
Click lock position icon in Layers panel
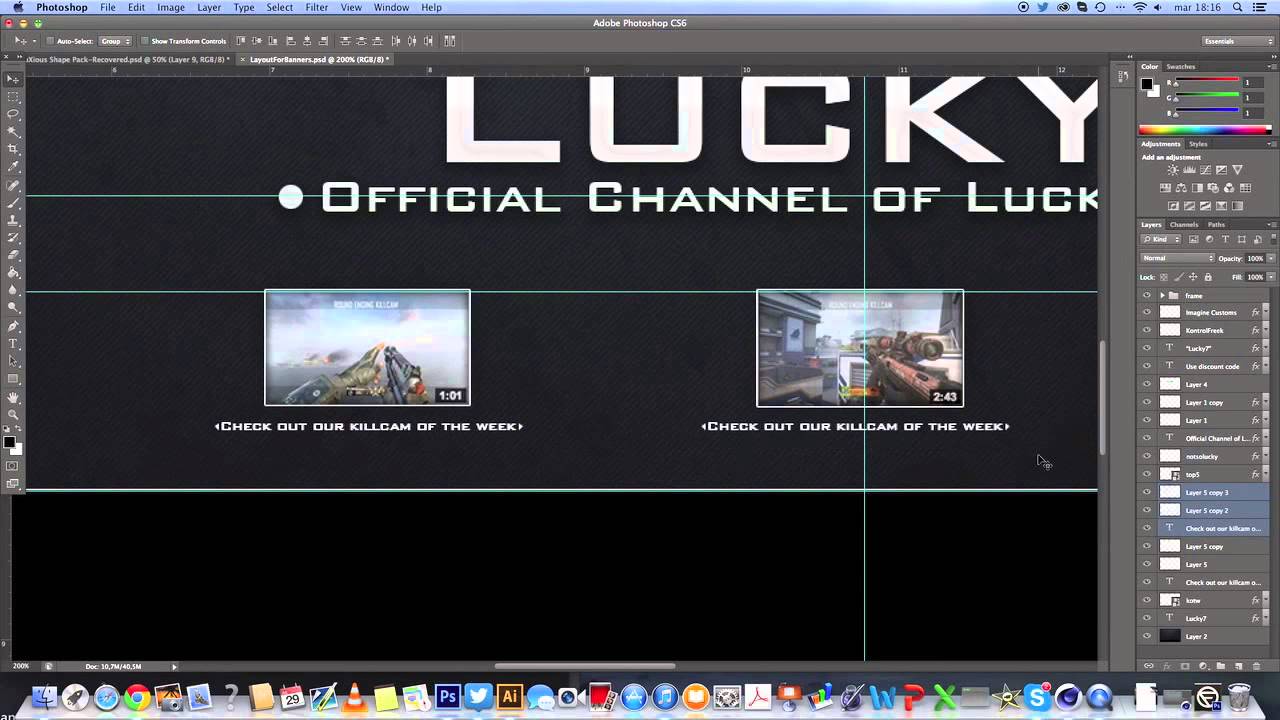click(x=1193, y=277)
